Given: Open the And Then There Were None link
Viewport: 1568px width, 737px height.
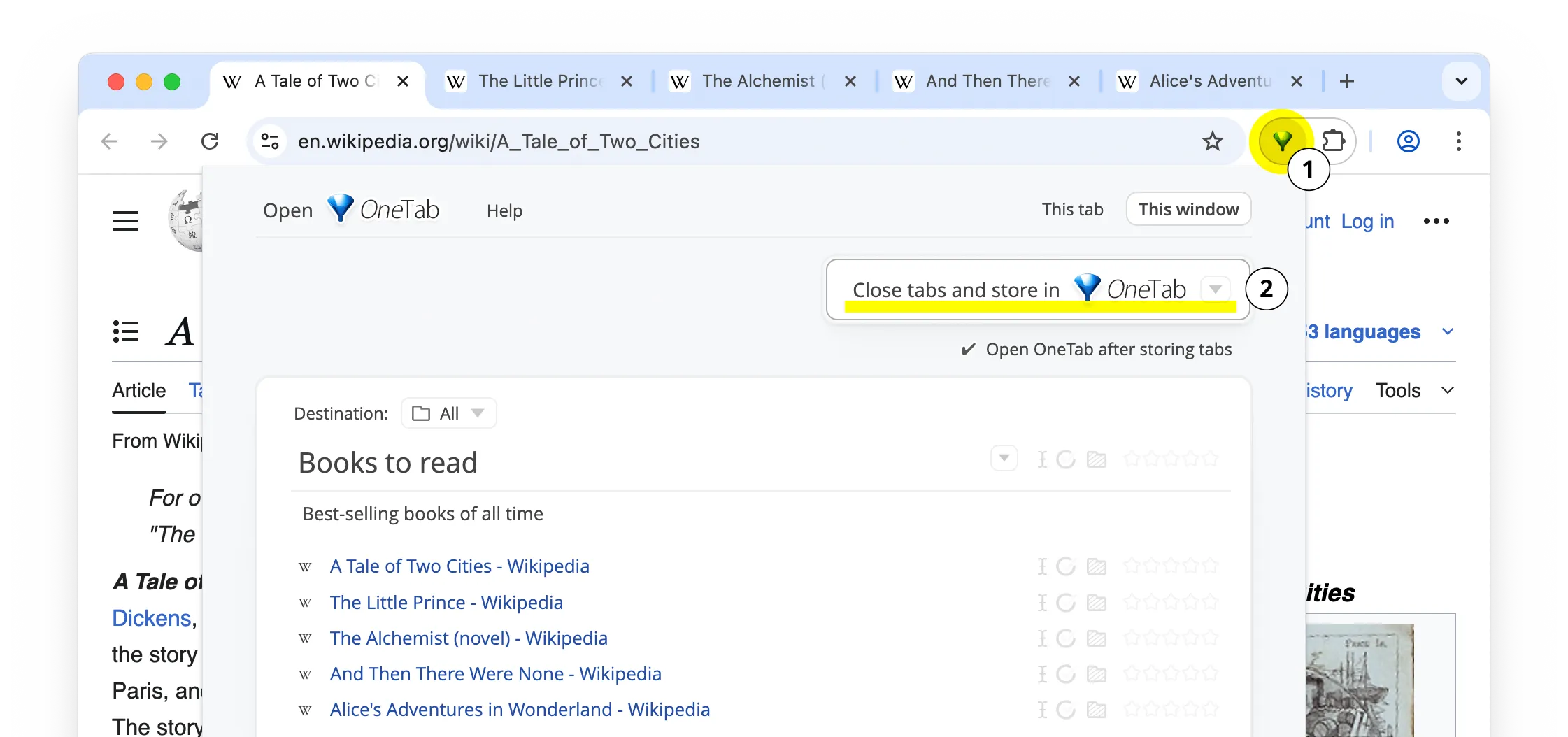Looking at the screenshot, I should [495, 673].
